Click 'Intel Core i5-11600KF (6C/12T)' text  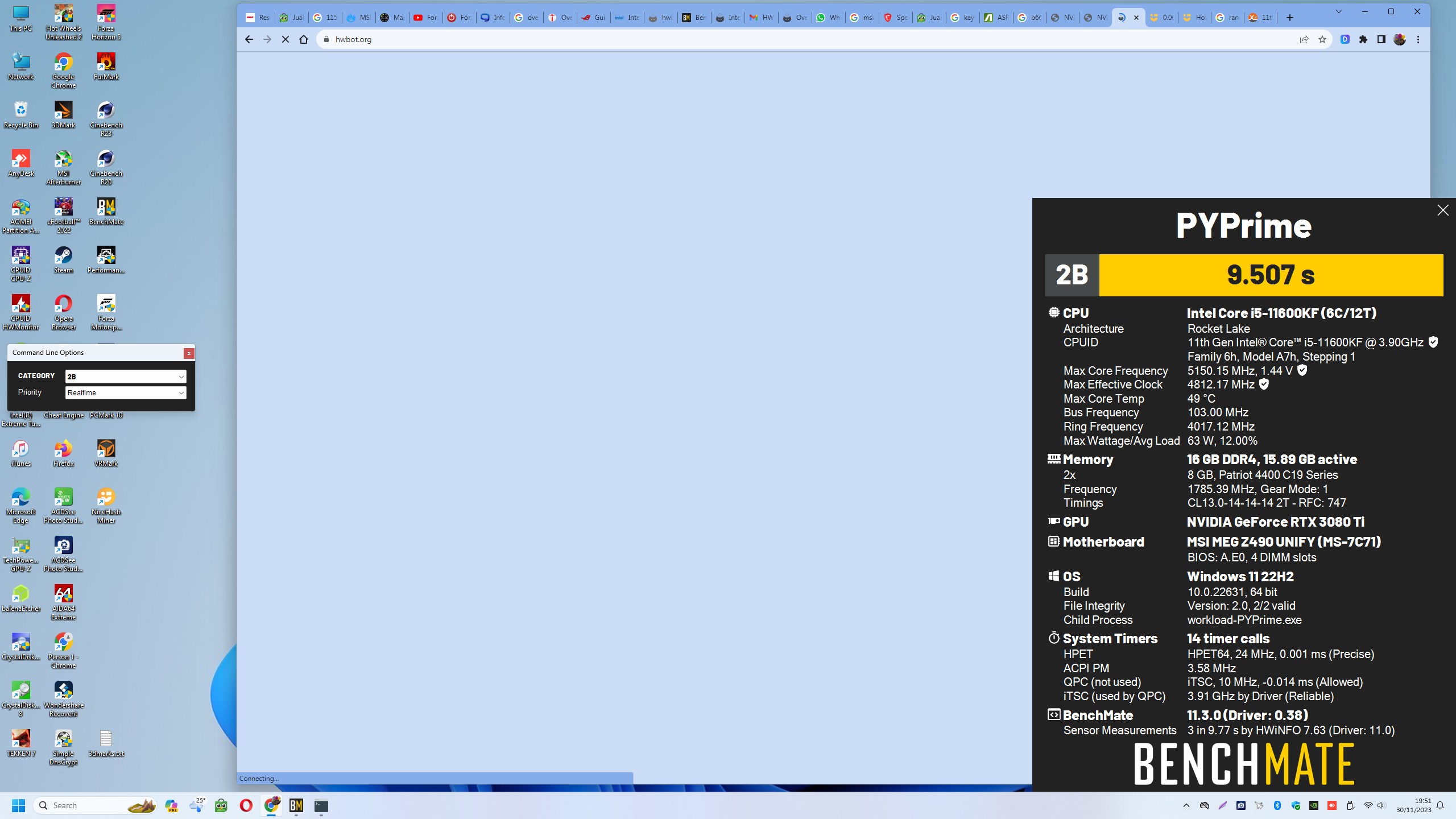coord(1281,313)
